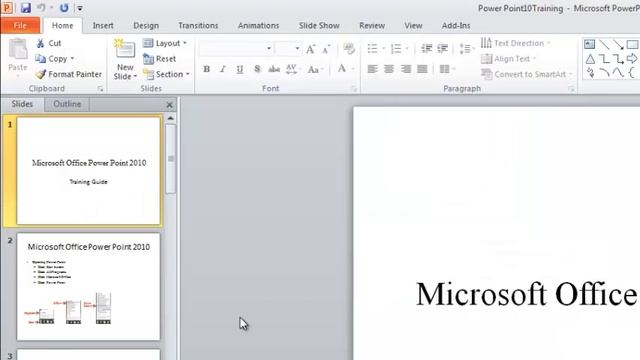640x360 pixels.
Task: Select the Text Box shape icon
Action: click(589, 44)
